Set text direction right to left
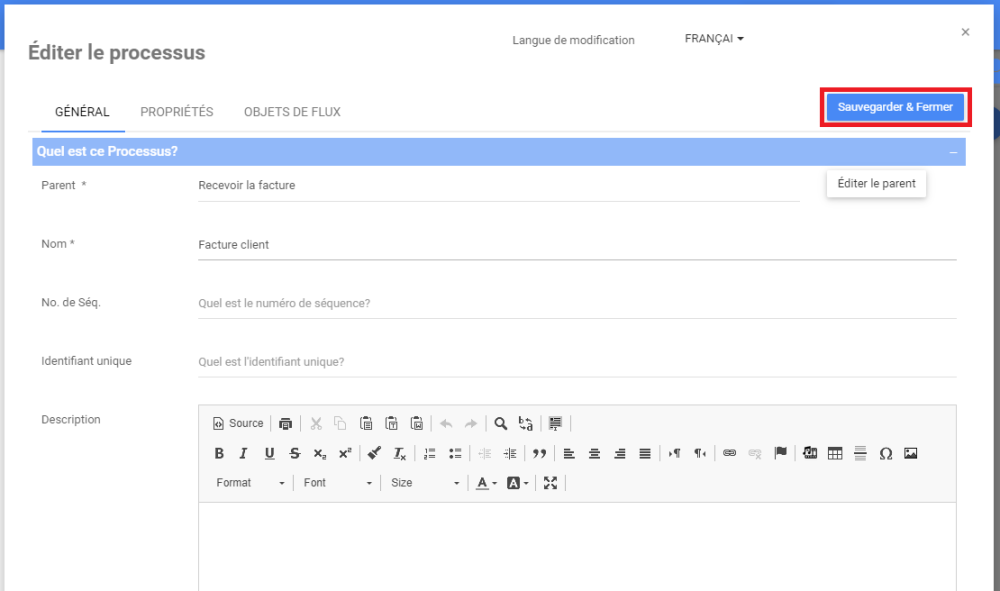The height and width of the screenshot is (591, 1000). (700, 453)
